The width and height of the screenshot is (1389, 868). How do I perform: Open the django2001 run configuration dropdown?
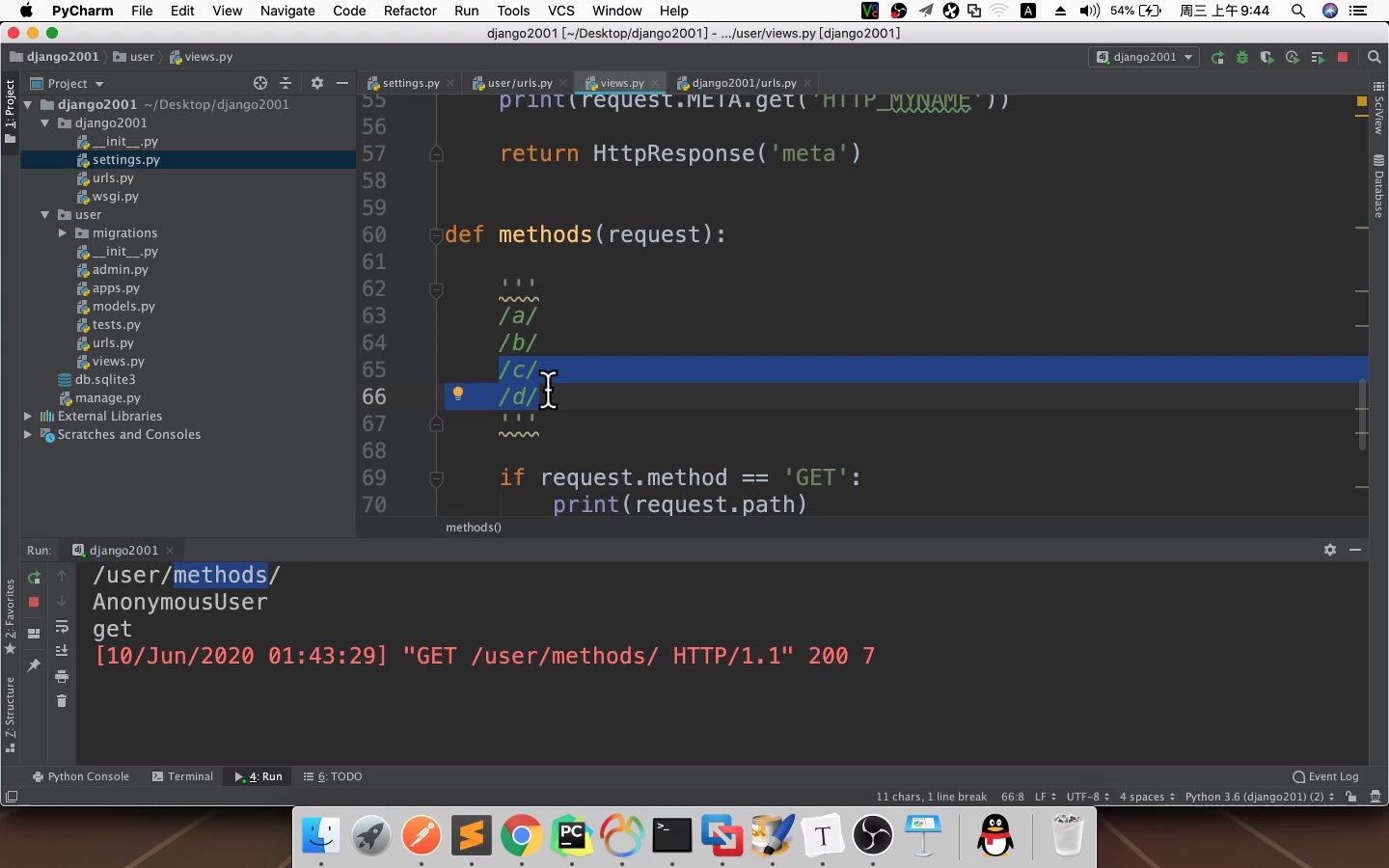pyautogui.click(x=1144, y=57)
